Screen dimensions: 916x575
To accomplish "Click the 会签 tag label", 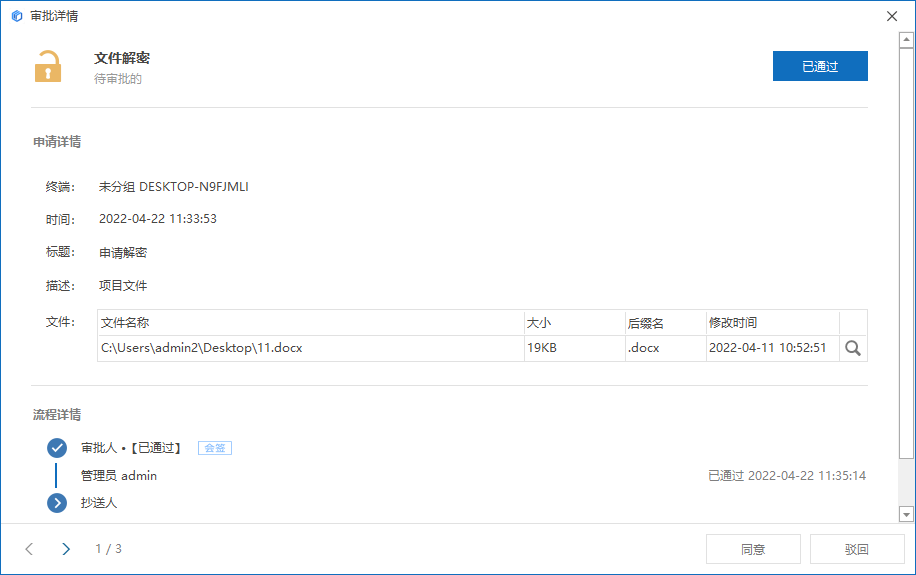I will coord(215,448).
